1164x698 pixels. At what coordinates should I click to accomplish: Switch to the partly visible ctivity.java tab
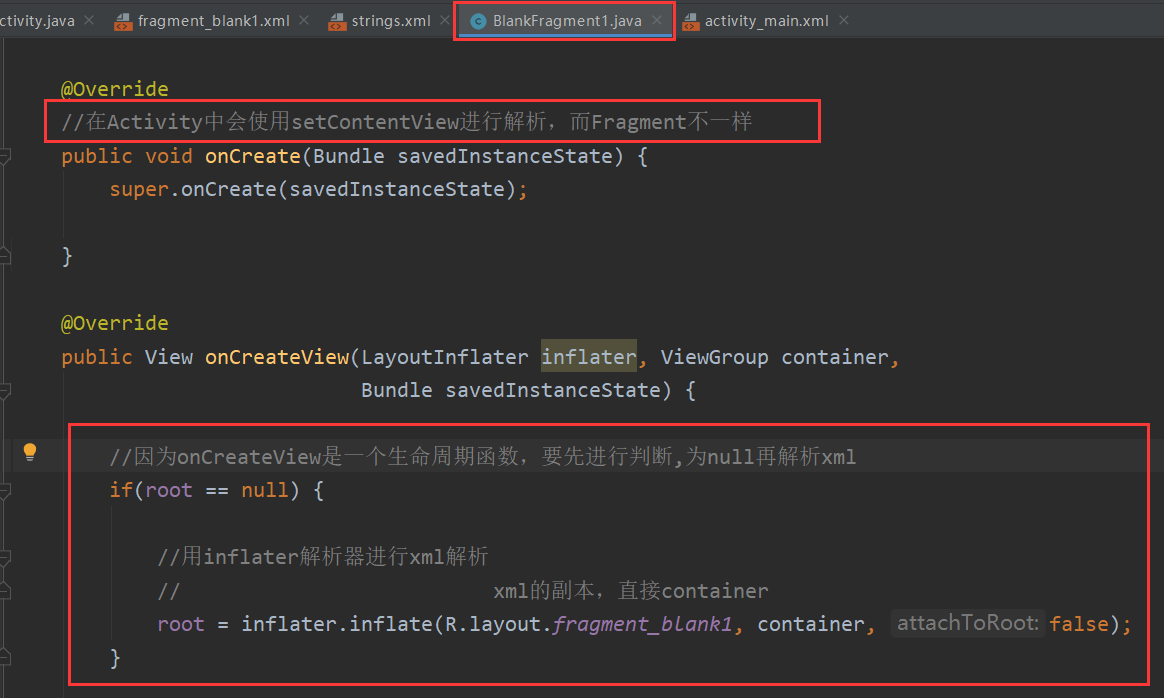[37, 21]
